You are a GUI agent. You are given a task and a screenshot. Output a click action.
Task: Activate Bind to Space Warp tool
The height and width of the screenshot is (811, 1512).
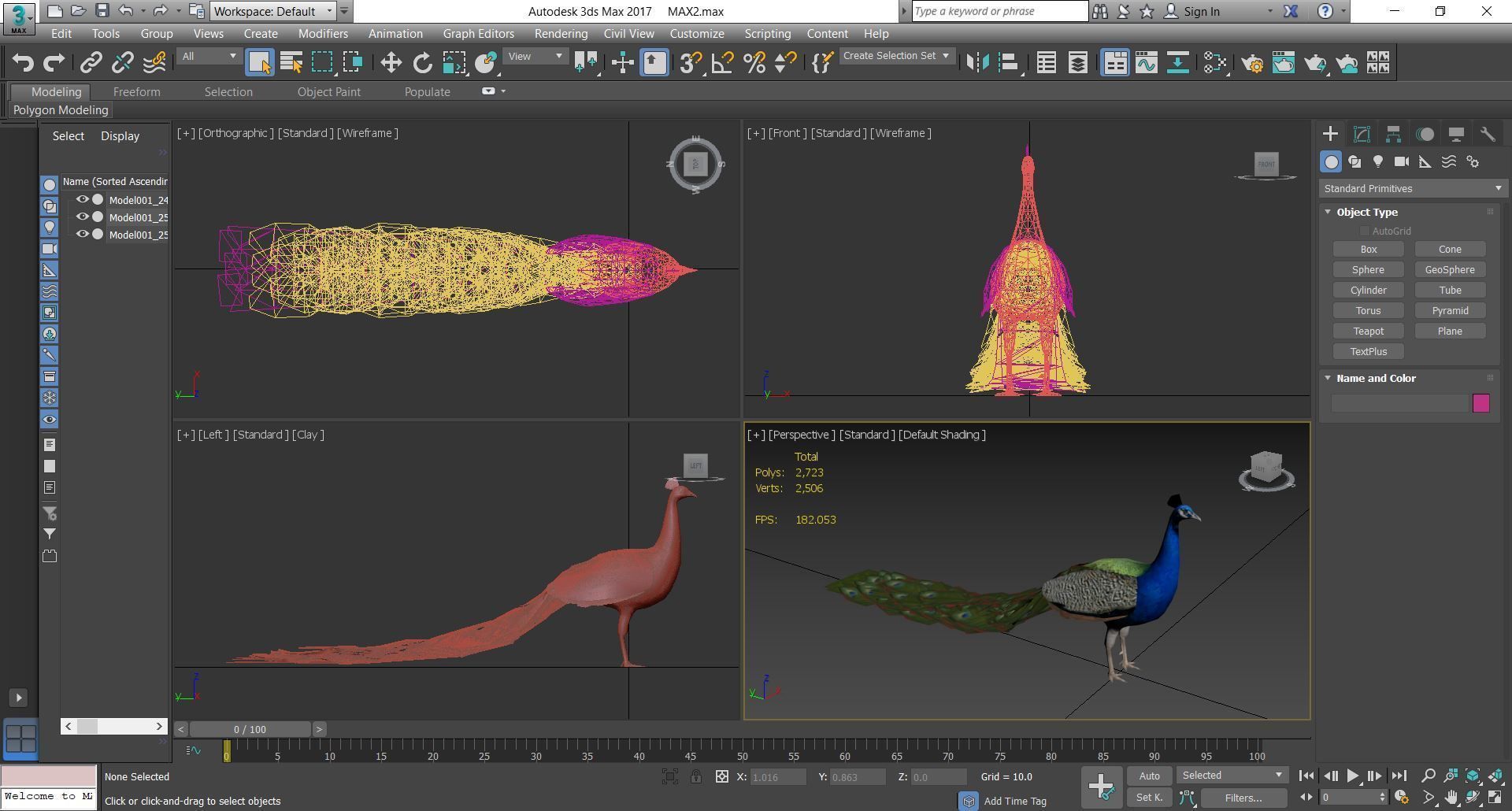pyautogui.click(x=154, y=62)
